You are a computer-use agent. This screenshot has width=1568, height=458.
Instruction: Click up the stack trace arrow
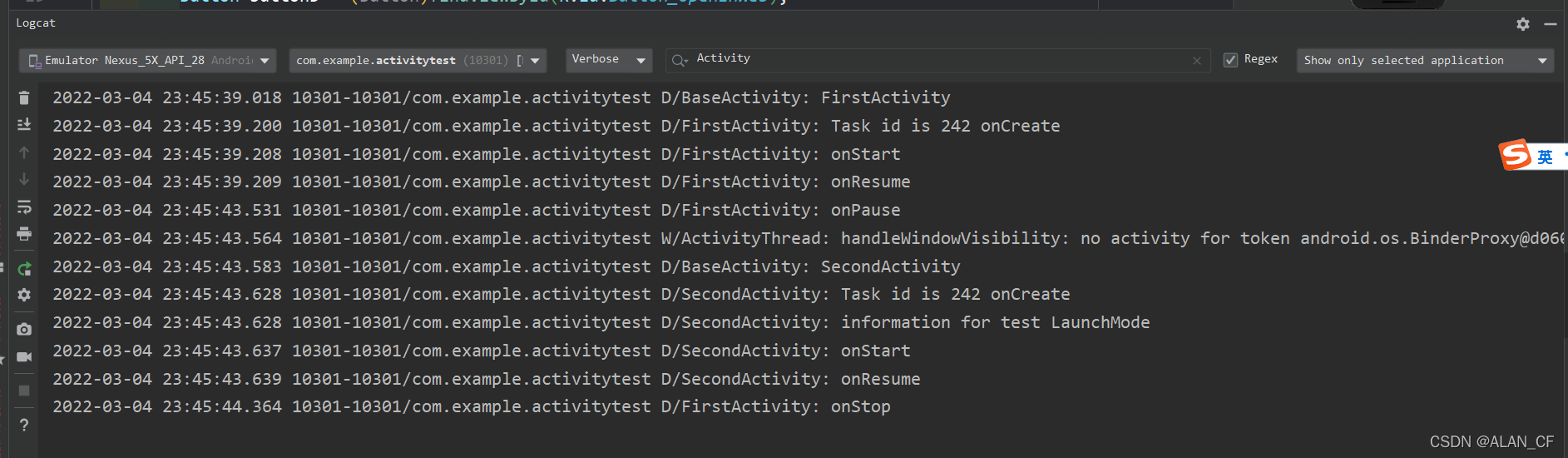click(24, 152)
